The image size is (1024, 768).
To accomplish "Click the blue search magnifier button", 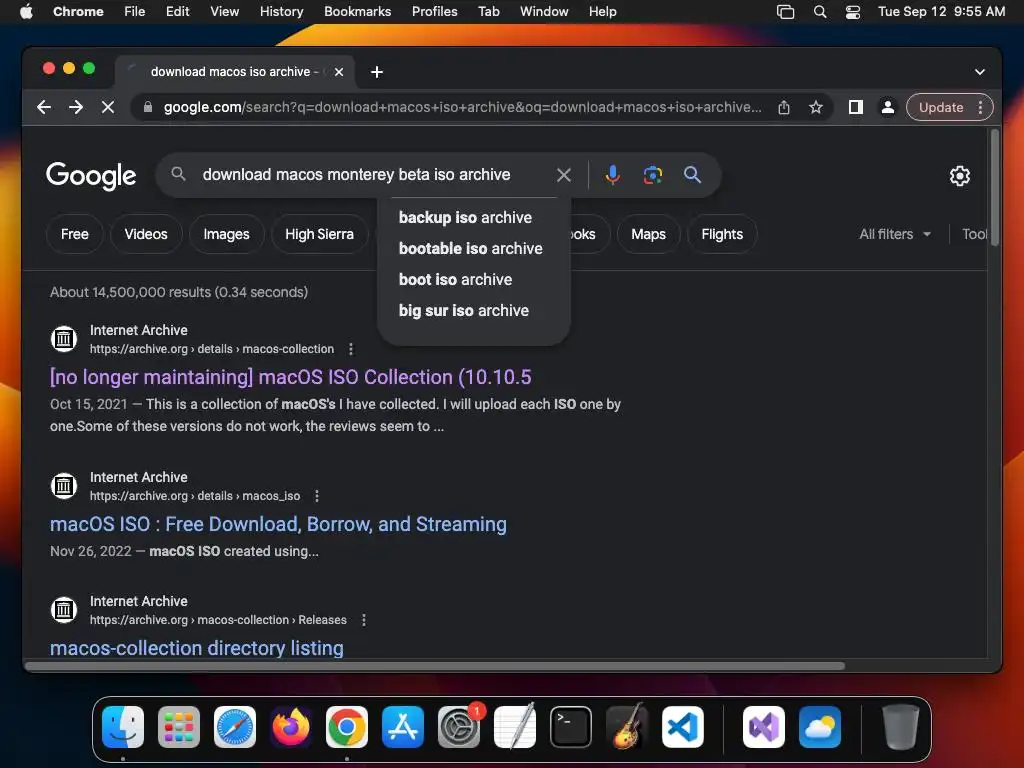I will coord(692,174).
